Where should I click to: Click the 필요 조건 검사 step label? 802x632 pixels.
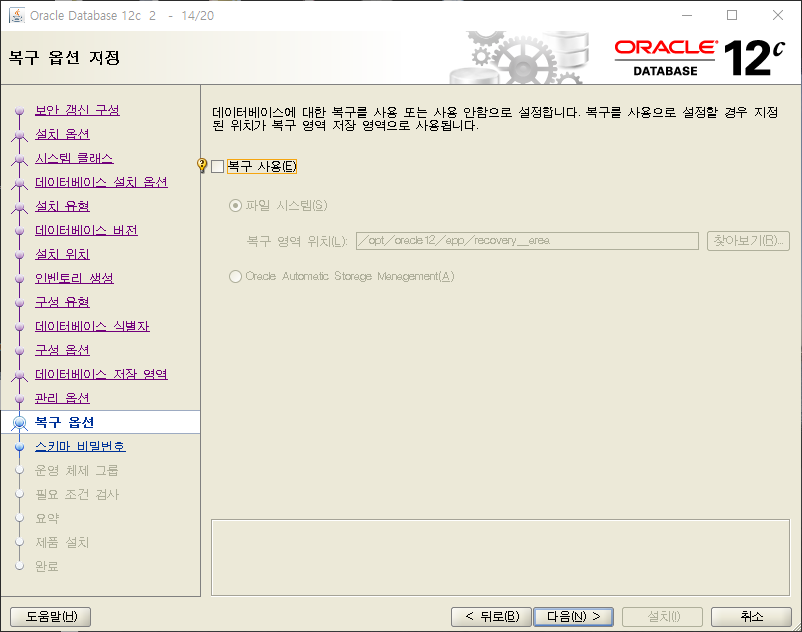click(x=77, y=494)
